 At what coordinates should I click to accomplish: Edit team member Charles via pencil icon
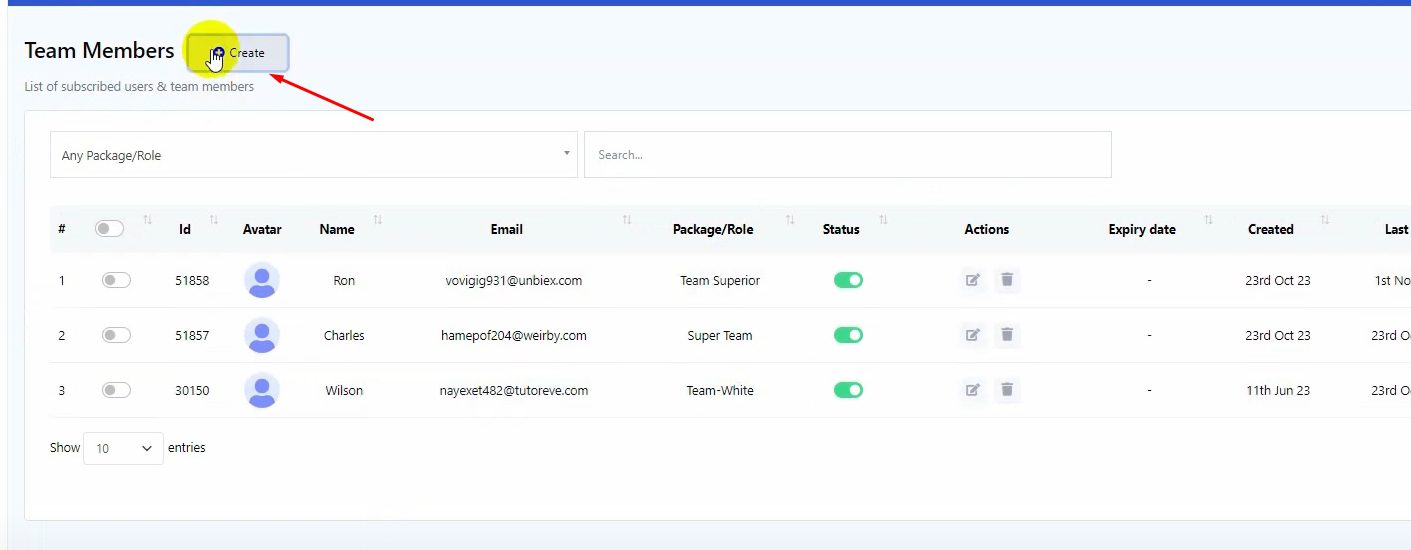click(972, 335)
